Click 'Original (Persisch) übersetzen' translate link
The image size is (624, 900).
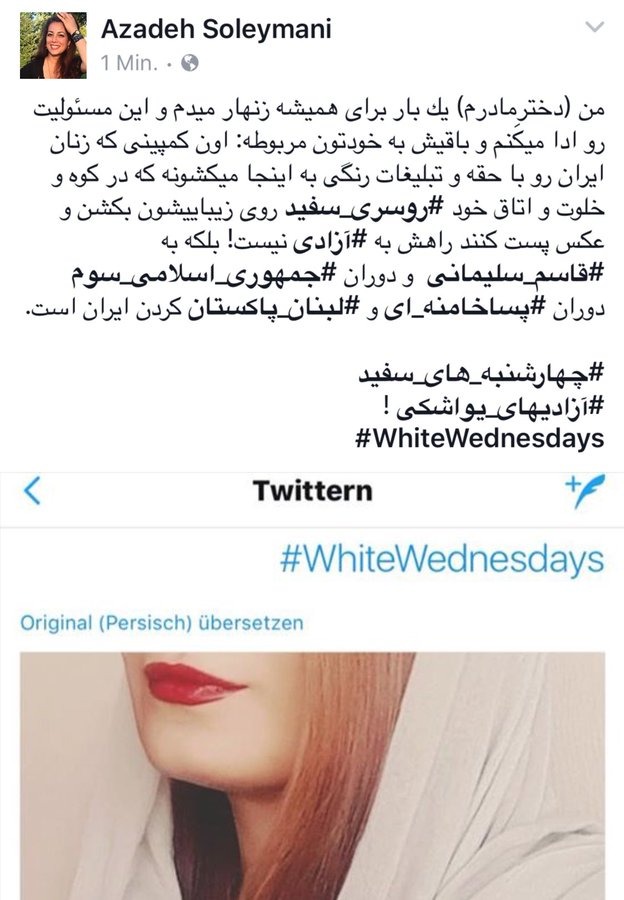(x=161, y=623)
